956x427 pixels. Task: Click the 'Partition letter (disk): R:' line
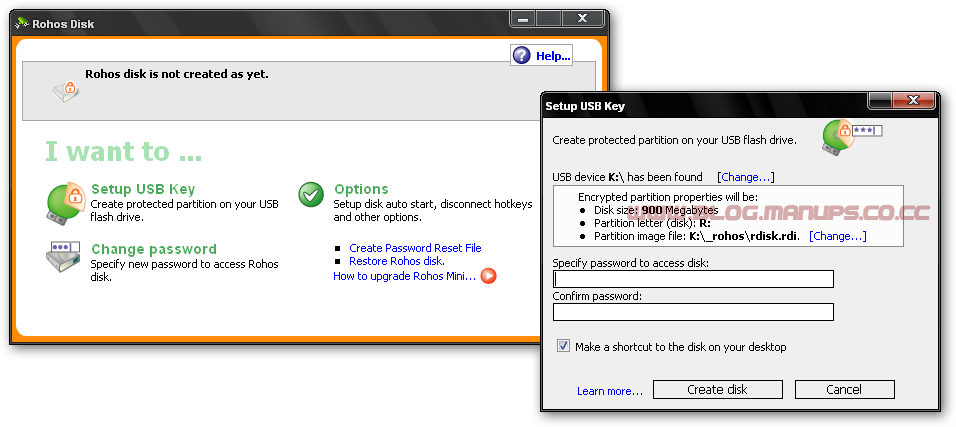652,223
